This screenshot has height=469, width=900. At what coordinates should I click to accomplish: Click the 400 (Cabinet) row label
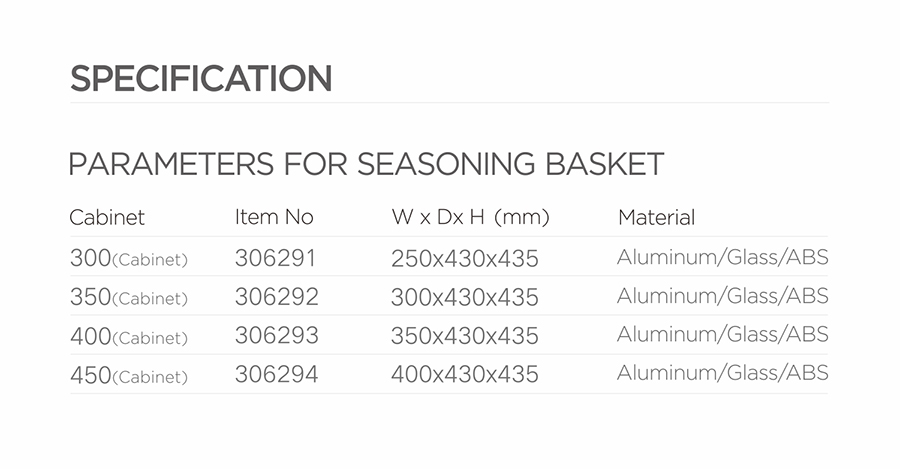[x=129, y=336]
